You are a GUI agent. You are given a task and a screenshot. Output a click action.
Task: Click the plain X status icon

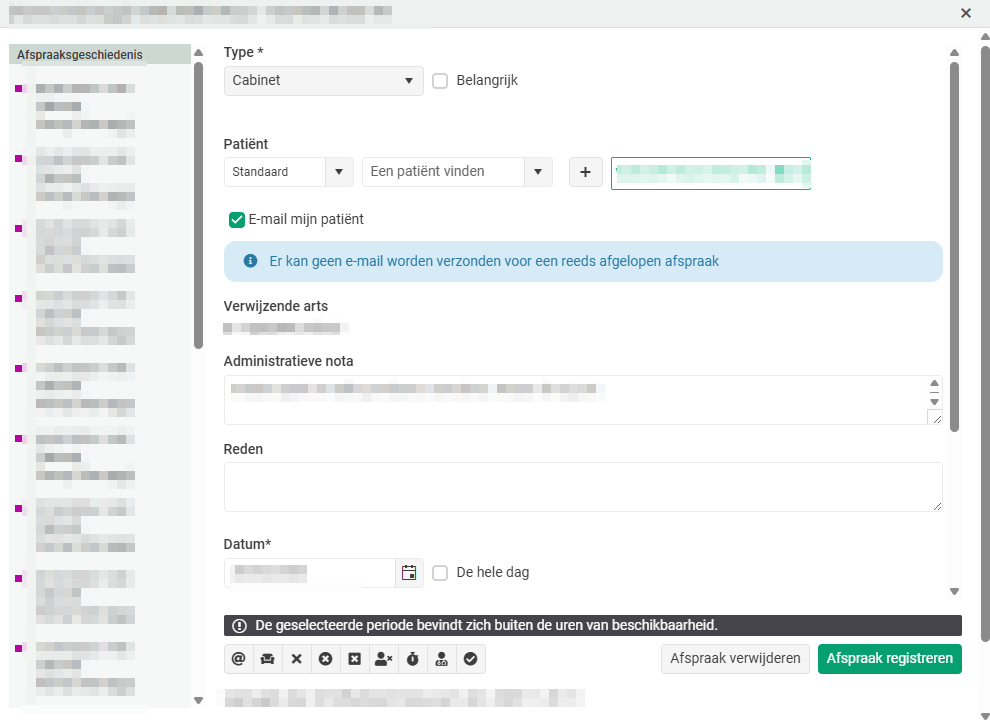pos(296,659)
